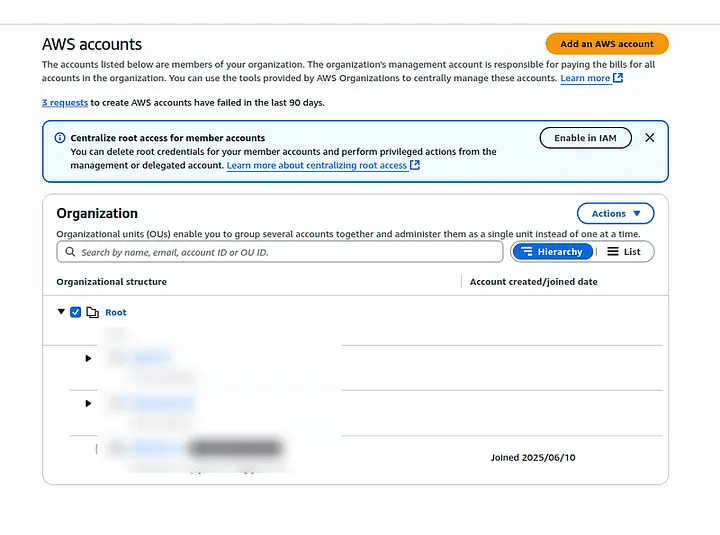Viewport: 720px width, 535px height.
Task: Click the info icon in the root access banner
Action: pos(60,138)
